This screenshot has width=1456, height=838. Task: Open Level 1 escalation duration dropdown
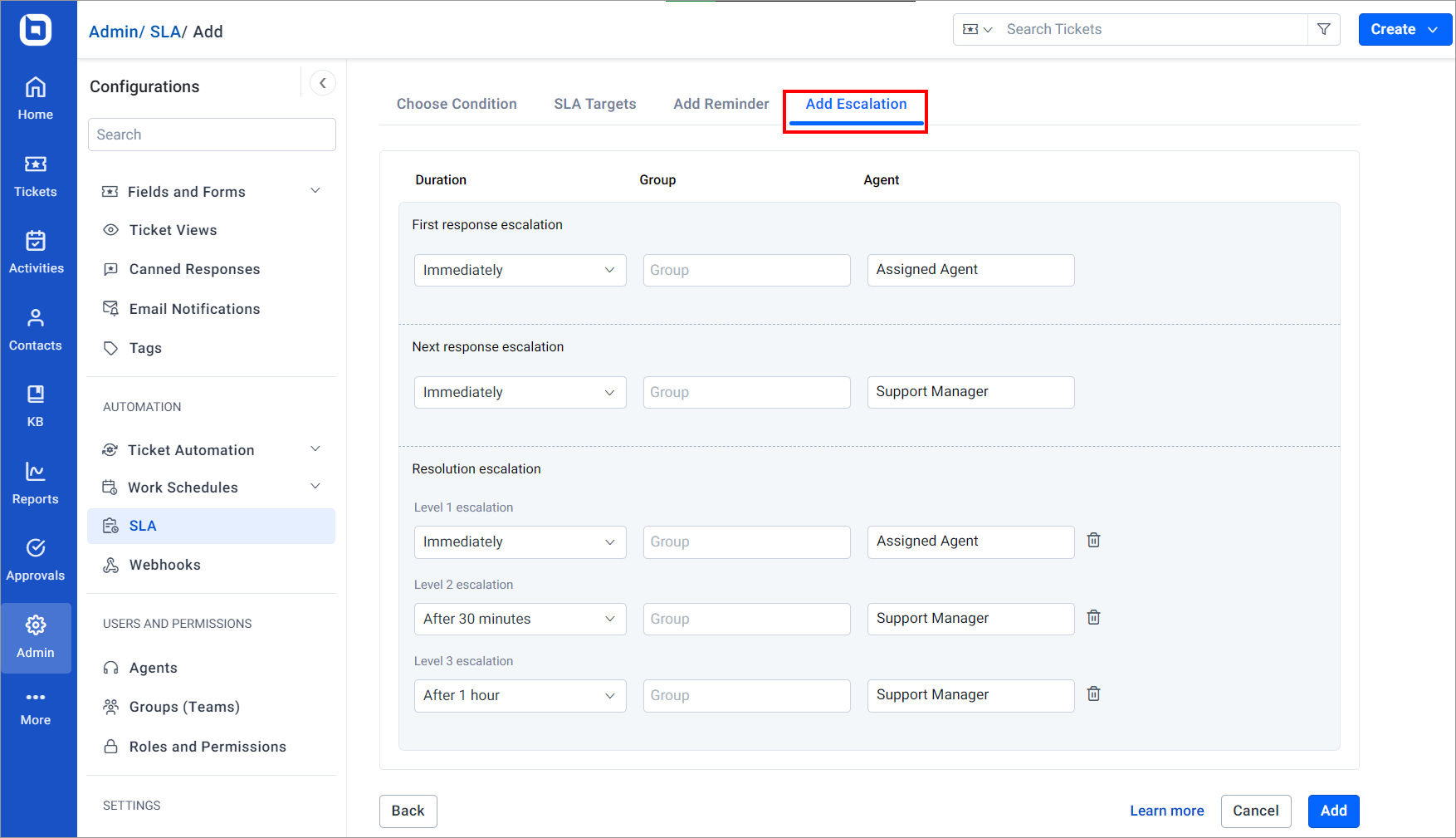(x=520, y=542)
